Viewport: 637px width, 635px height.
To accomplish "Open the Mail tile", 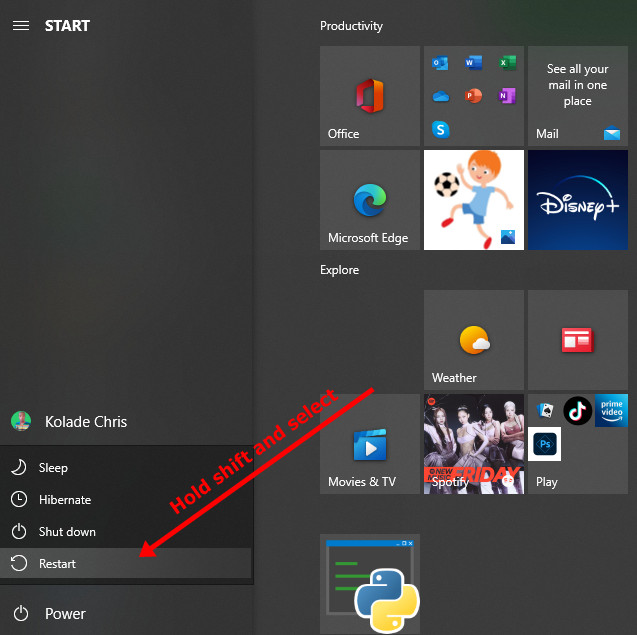I will 578,96.
